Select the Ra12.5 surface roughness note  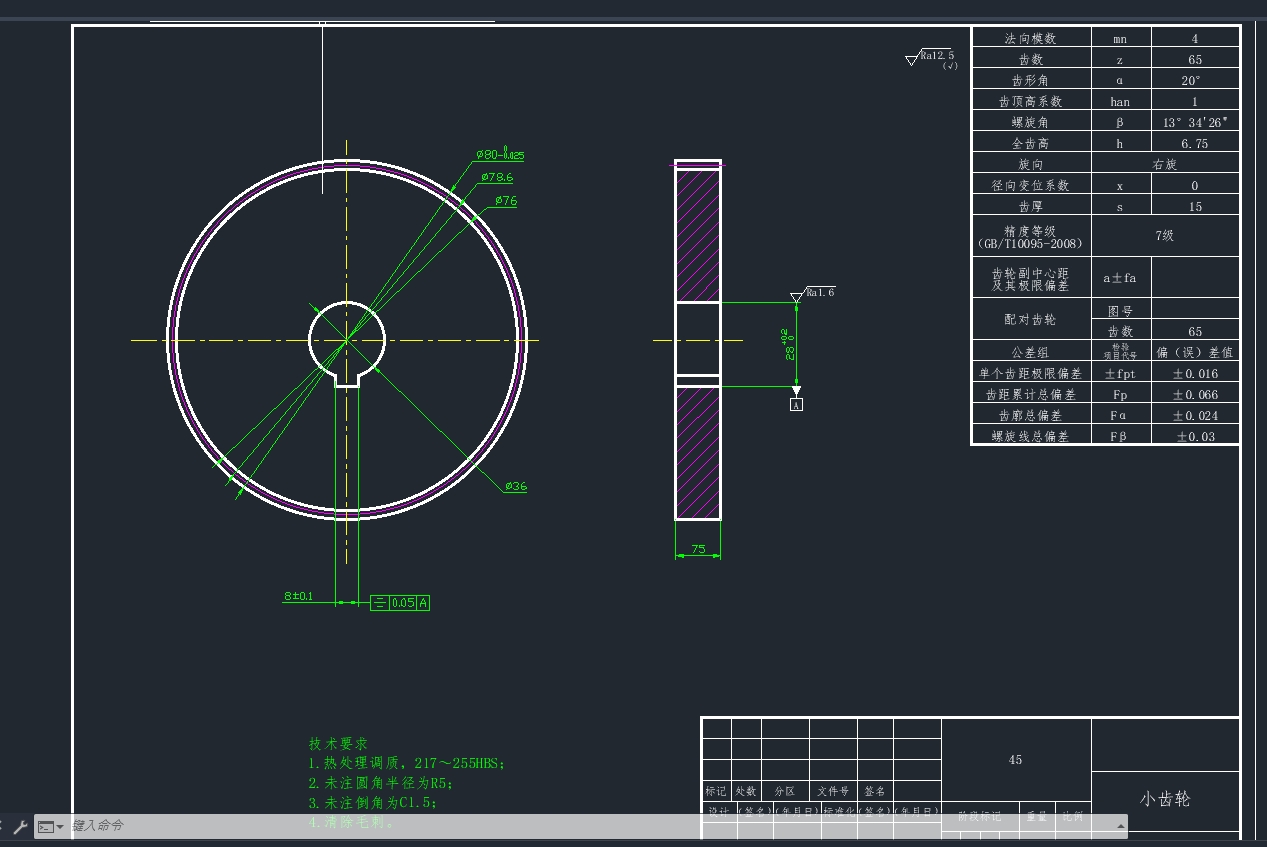tap(931, 59)
